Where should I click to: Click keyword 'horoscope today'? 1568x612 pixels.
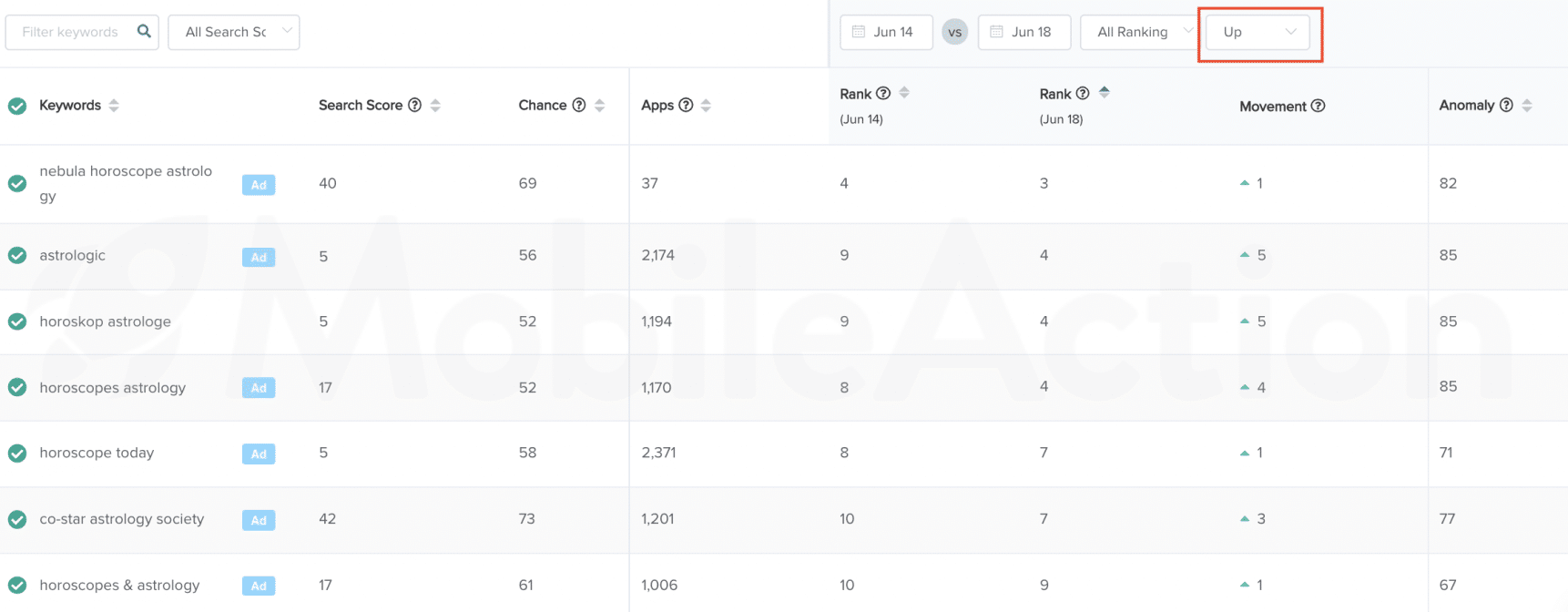97,453
